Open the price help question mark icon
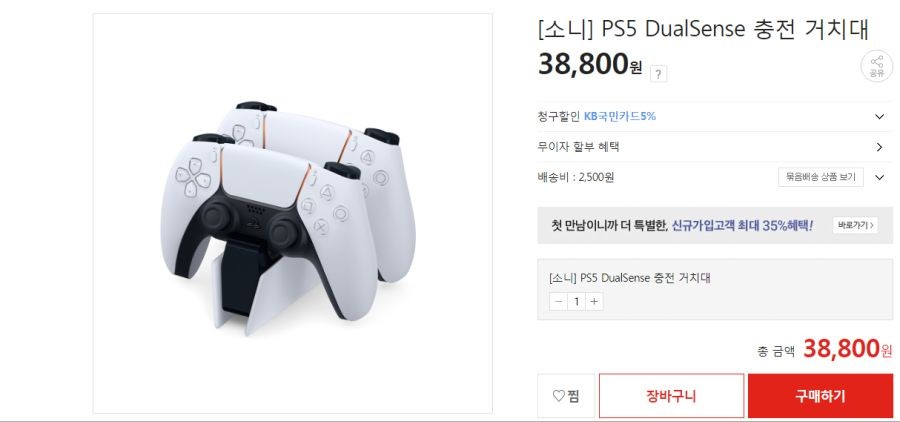900x422 pixels. [x=658, y=74]
